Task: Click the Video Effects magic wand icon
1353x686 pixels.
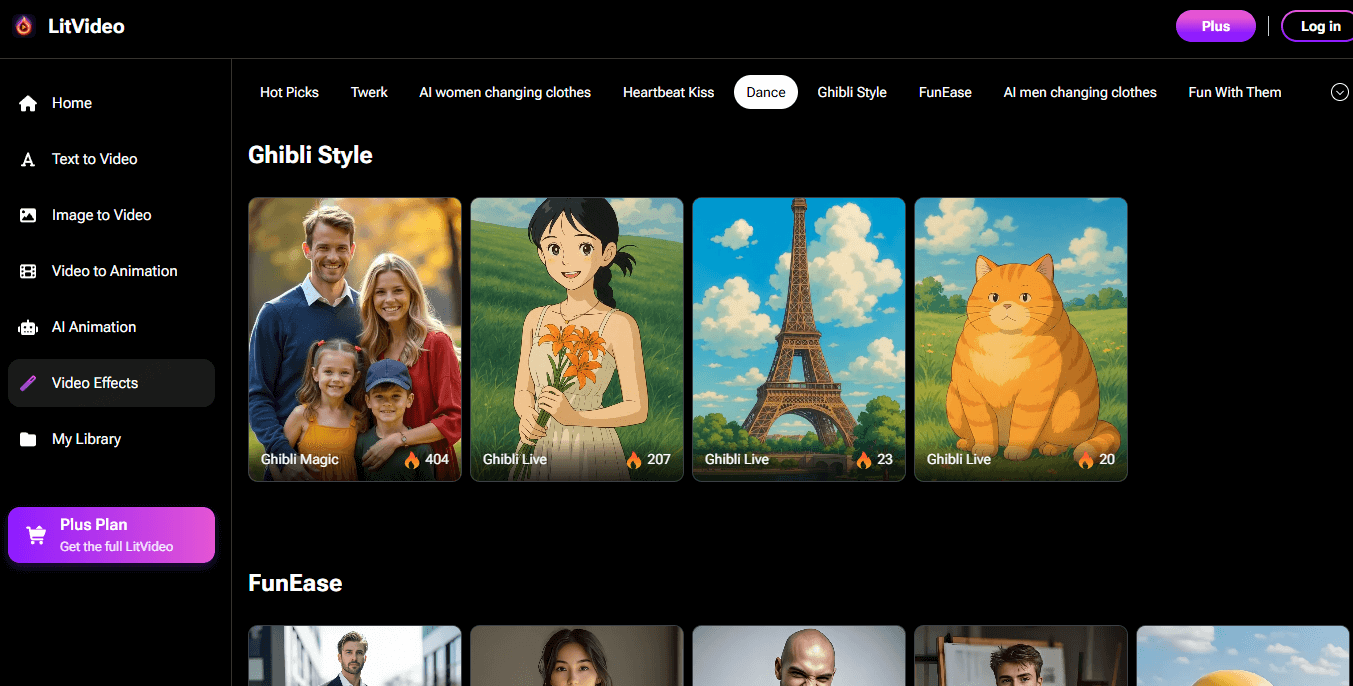Action: point(28,383)
